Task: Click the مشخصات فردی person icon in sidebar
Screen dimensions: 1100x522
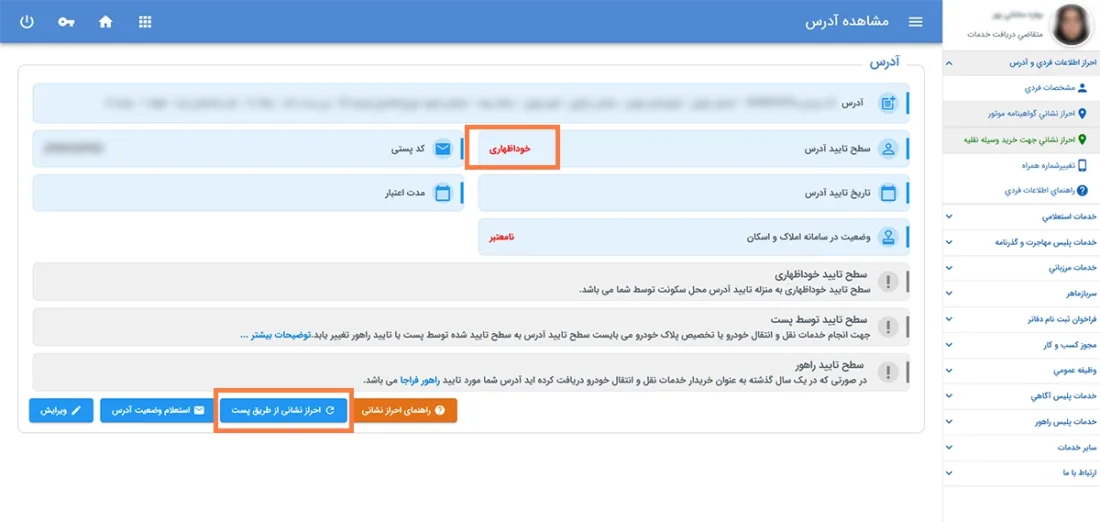Action: tap(1081, 88)
